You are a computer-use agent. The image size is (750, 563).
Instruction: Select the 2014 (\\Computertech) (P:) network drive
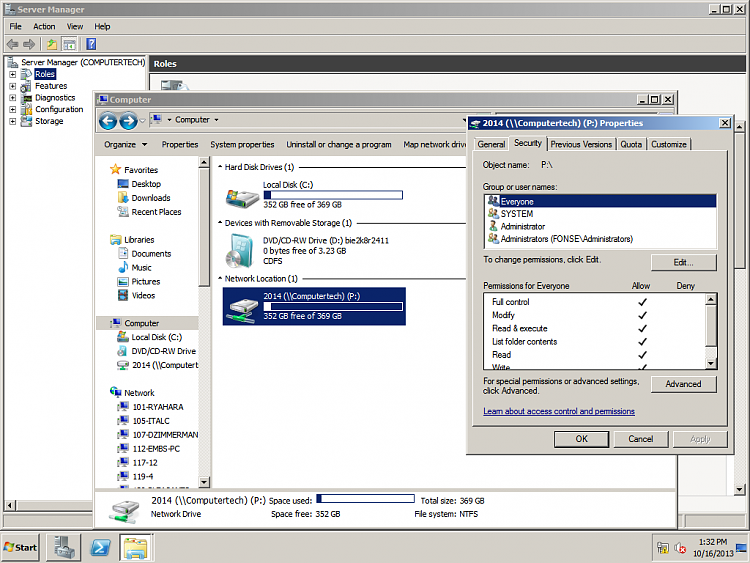click(314, 306)
